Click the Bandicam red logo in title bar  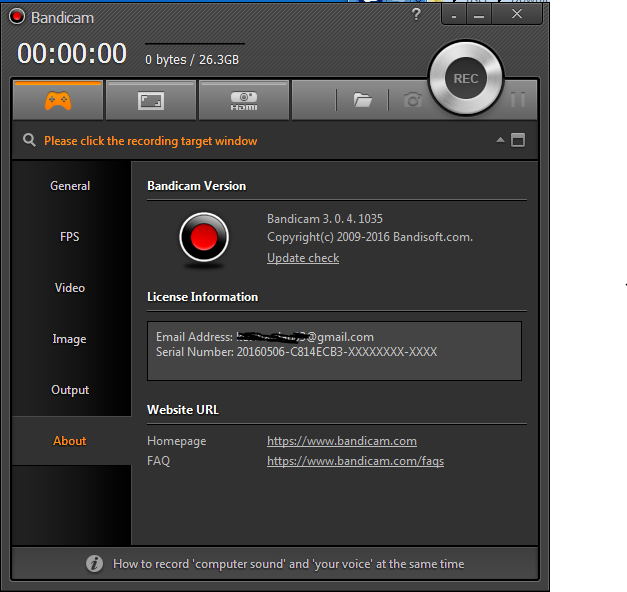point(17,17)
